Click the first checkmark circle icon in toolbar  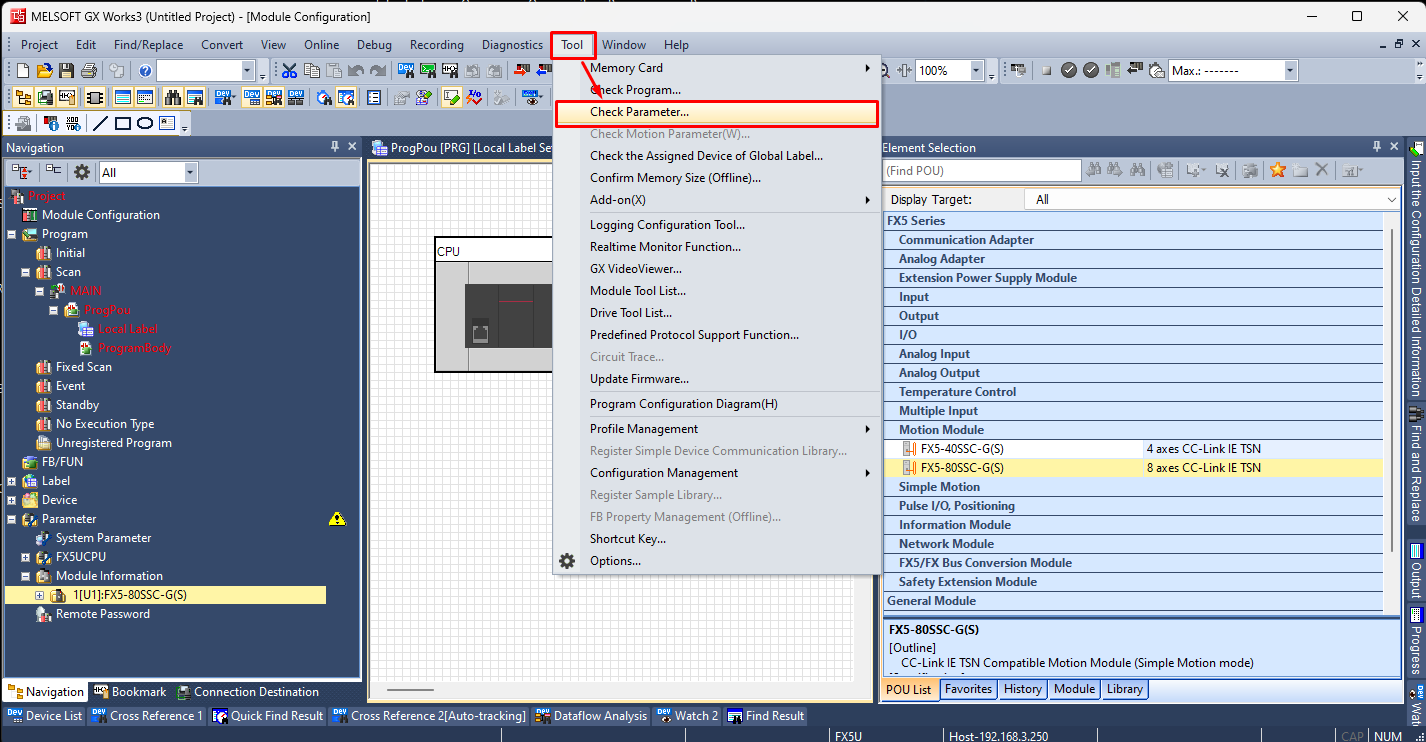1069,71
